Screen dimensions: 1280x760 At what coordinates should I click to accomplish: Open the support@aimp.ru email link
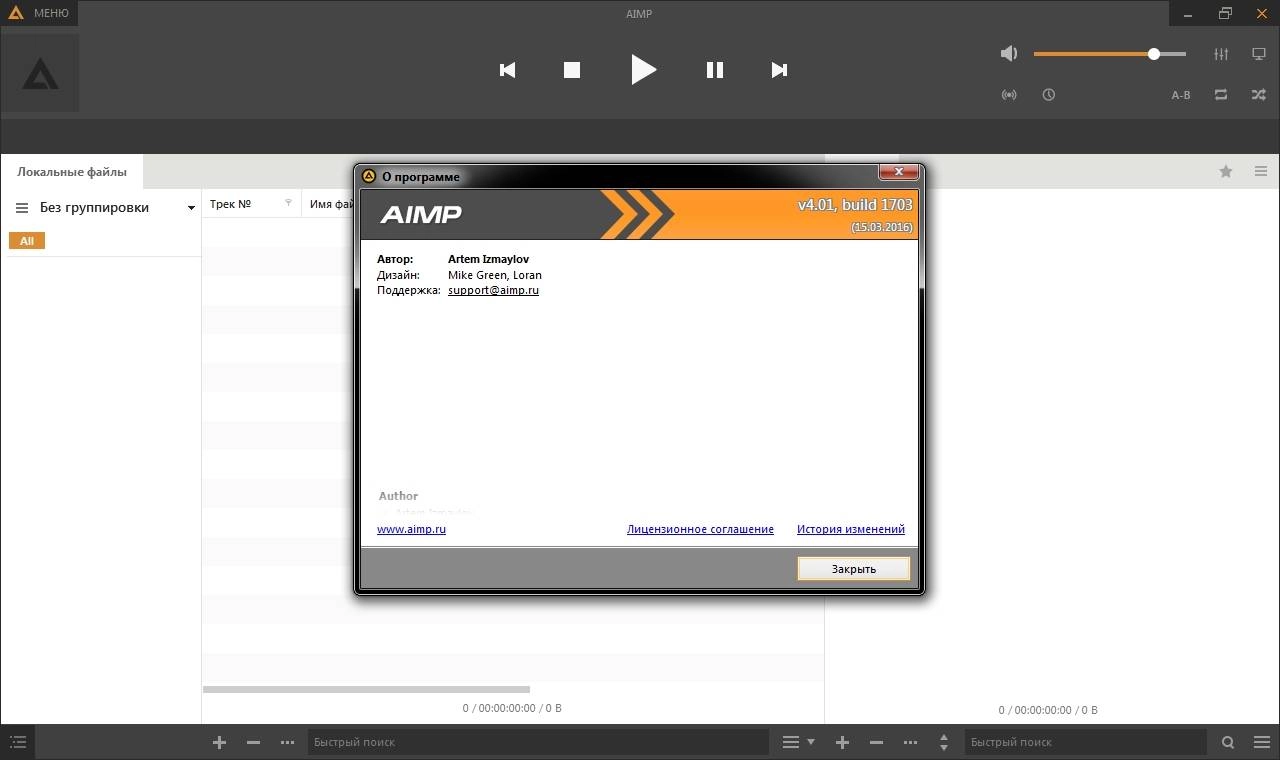pos(493,290)
